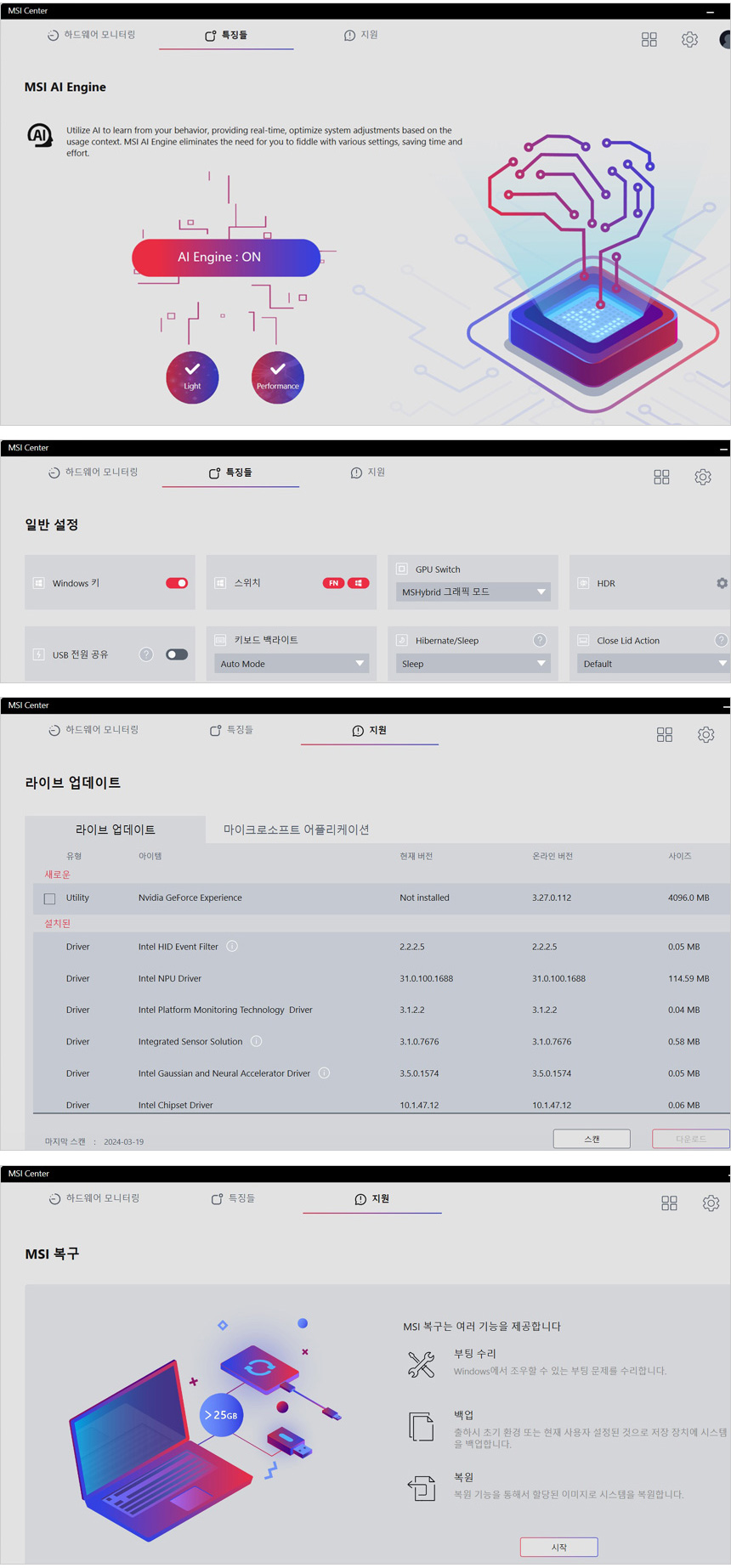
Task: Click help icon next to USB 전원 공유
Action: 146,654
